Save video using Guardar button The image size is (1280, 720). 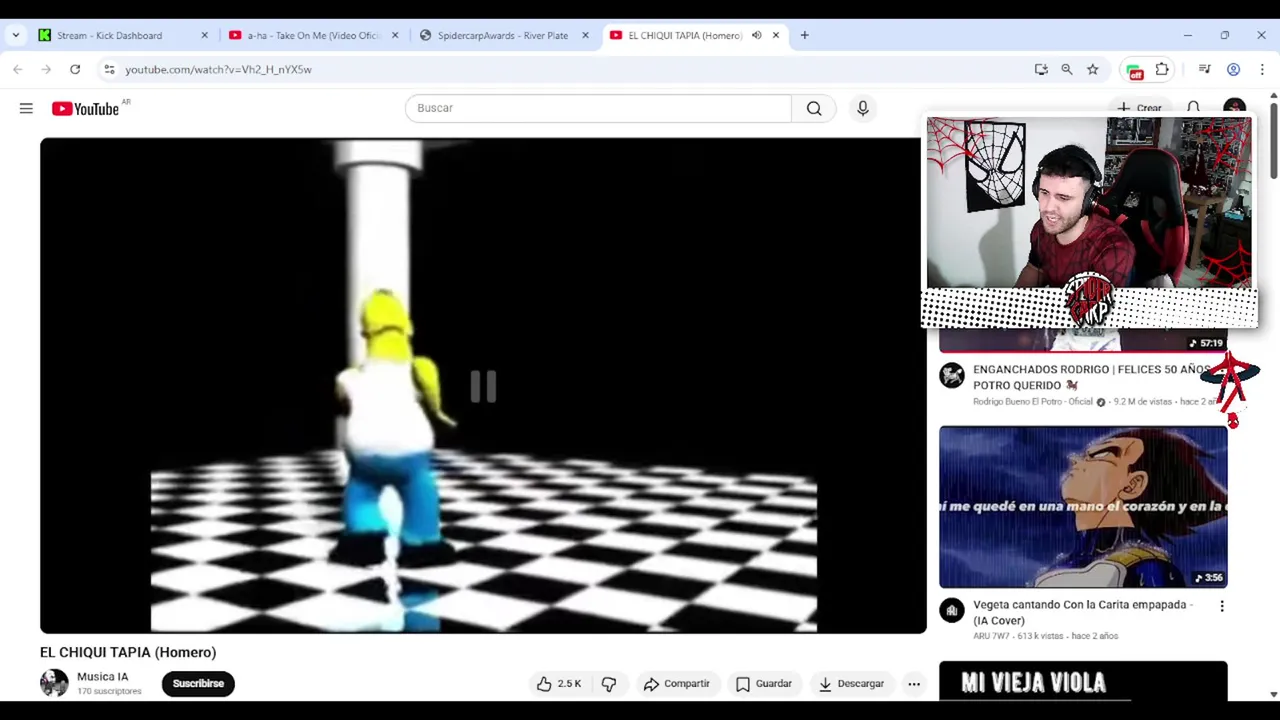pos(764,684)
